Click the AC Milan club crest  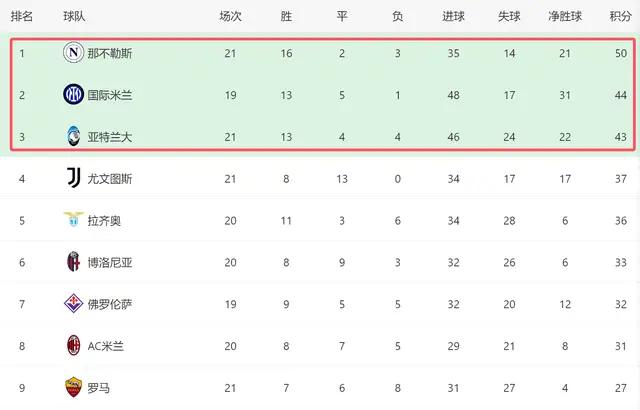(73, 346)
